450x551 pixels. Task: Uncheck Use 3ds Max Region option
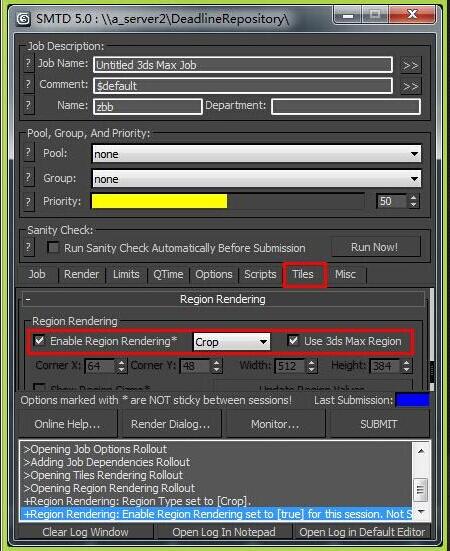tap(293, 341)
